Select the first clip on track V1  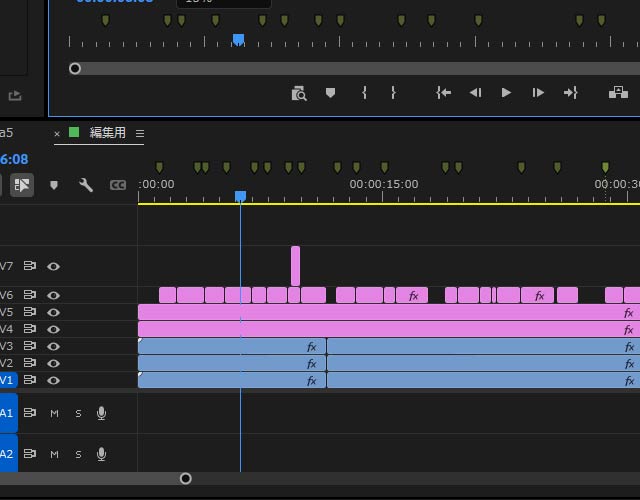(x=232, y=380)
